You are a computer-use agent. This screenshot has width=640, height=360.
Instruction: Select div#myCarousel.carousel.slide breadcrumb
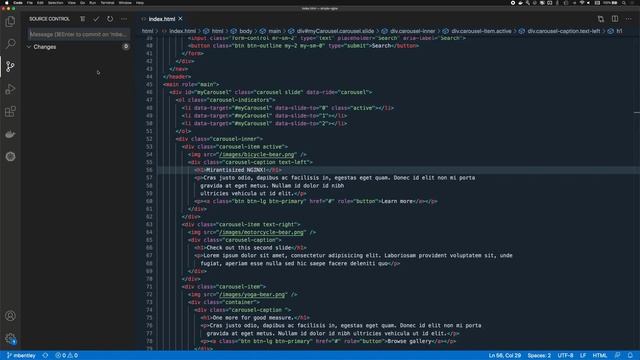click(x=335, y=31)
